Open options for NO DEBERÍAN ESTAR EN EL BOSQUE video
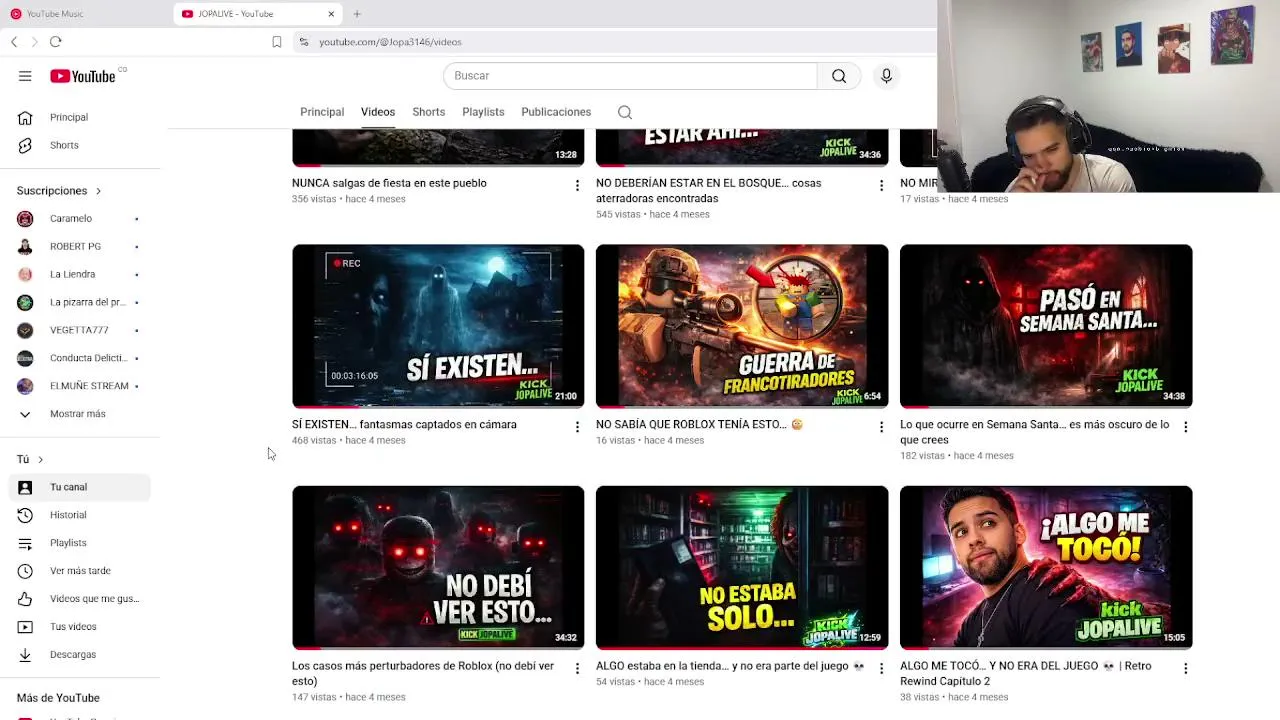The width and height of the screenshot is (1280, 720). point(881,185)
